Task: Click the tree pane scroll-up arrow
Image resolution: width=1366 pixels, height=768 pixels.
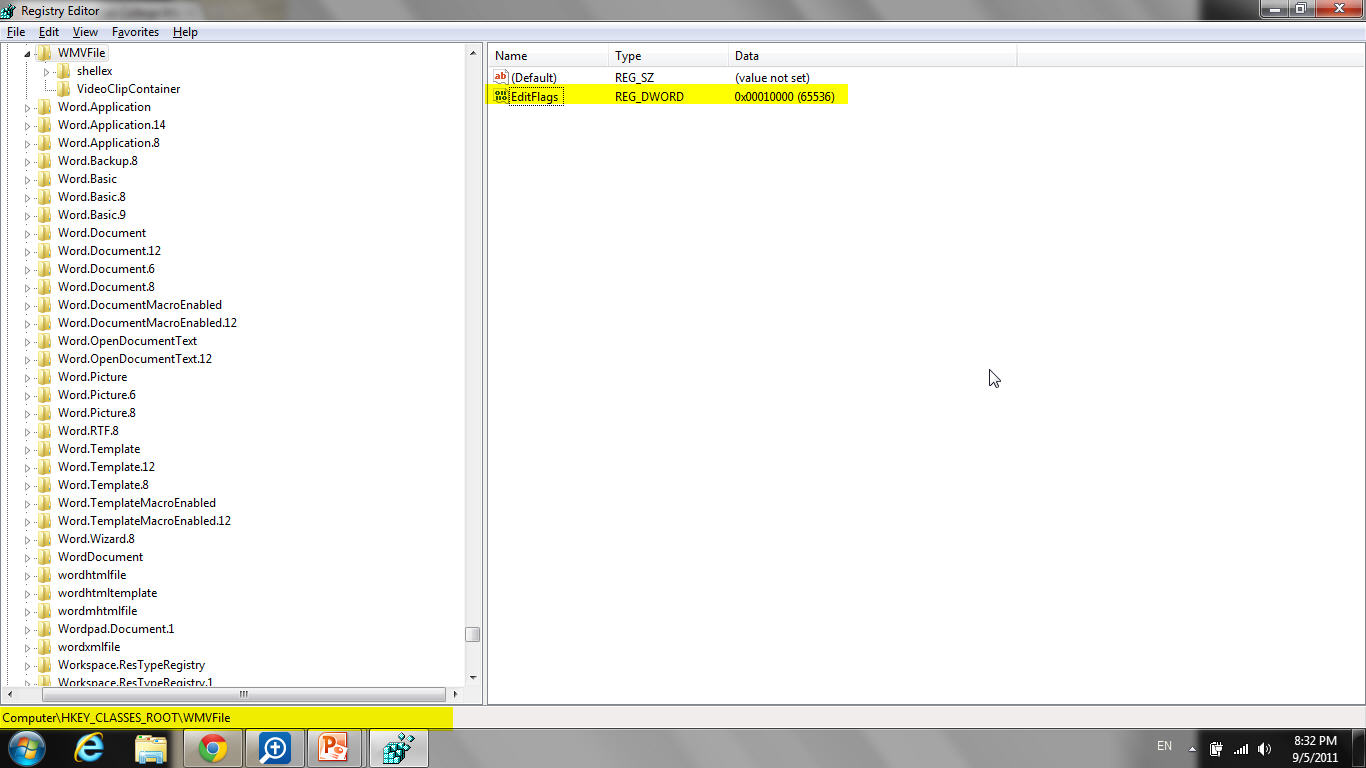Action: point(473,53)
